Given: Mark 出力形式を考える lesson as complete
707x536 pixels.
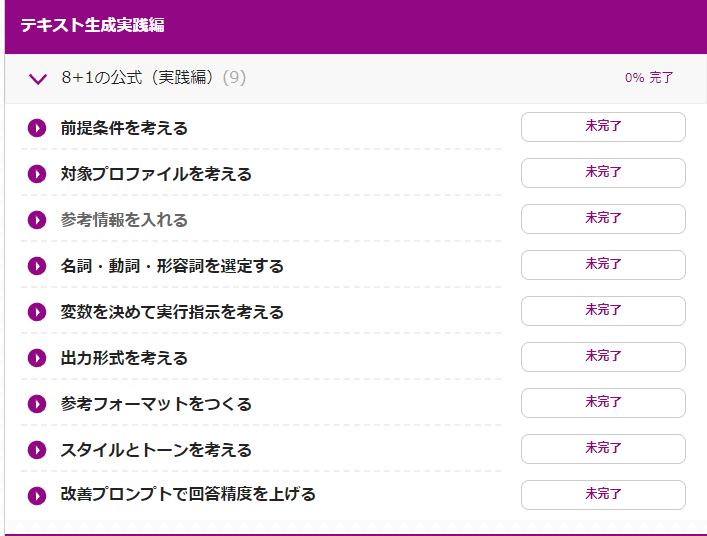Looking at the screenshot, I should click(603, 357).
